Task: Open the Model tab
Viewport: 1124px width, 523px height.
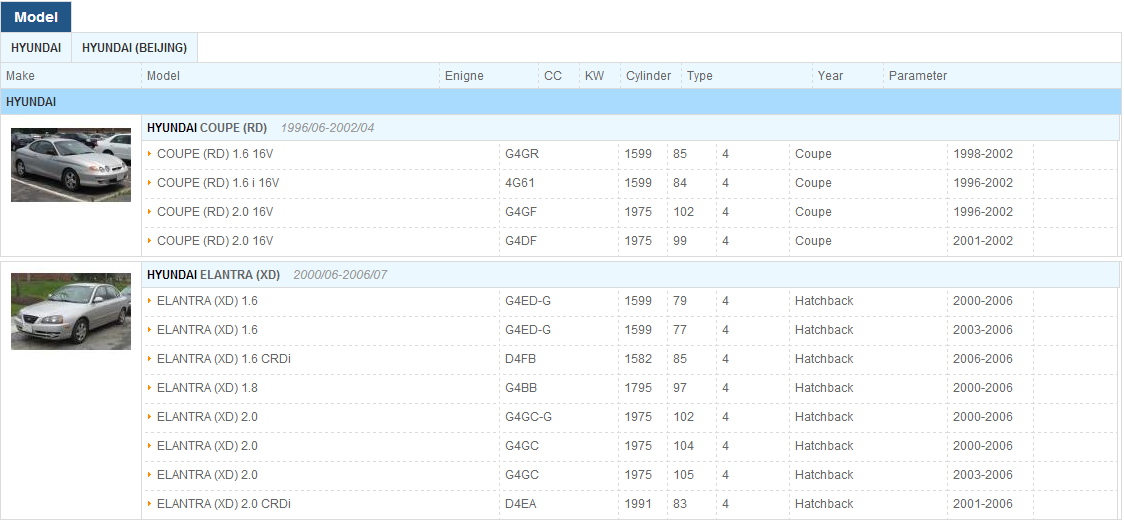Action: (36, 17)
